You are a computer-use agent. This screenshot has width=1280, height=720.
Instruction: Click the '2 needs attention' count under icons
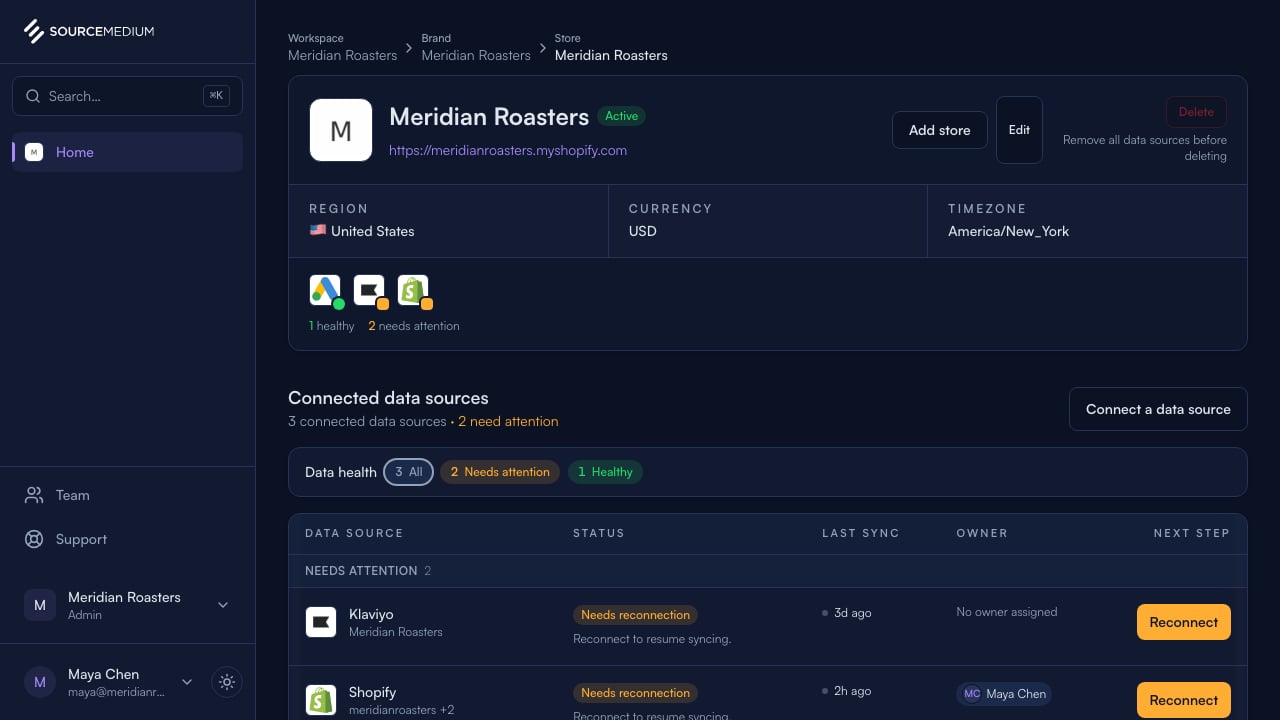[414, 326]
